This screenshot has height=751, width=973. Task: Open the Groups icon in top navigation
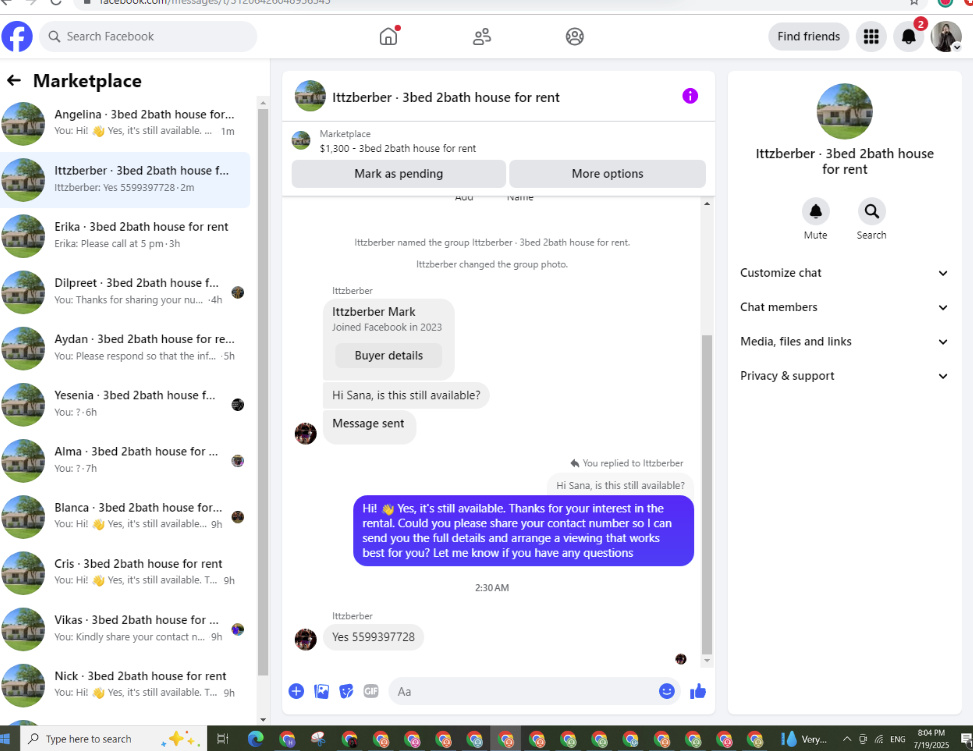tap(575, 37)
